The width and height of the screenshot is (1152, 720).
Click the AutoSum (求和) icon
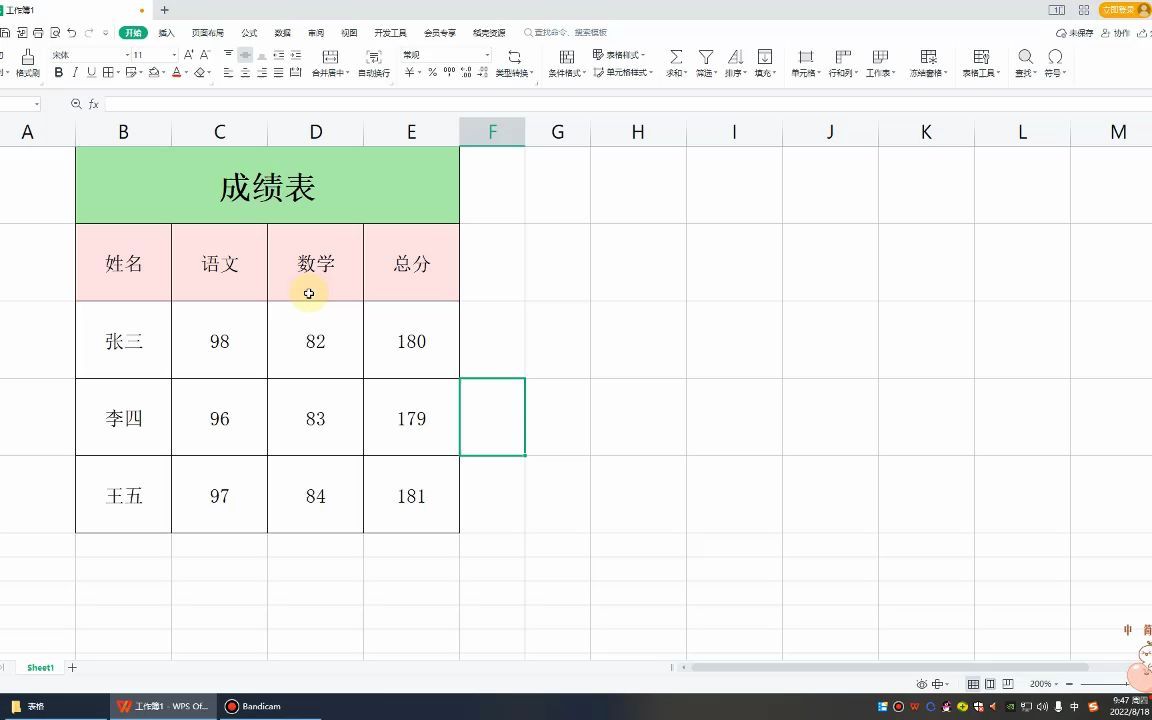[x=676, y=58]
